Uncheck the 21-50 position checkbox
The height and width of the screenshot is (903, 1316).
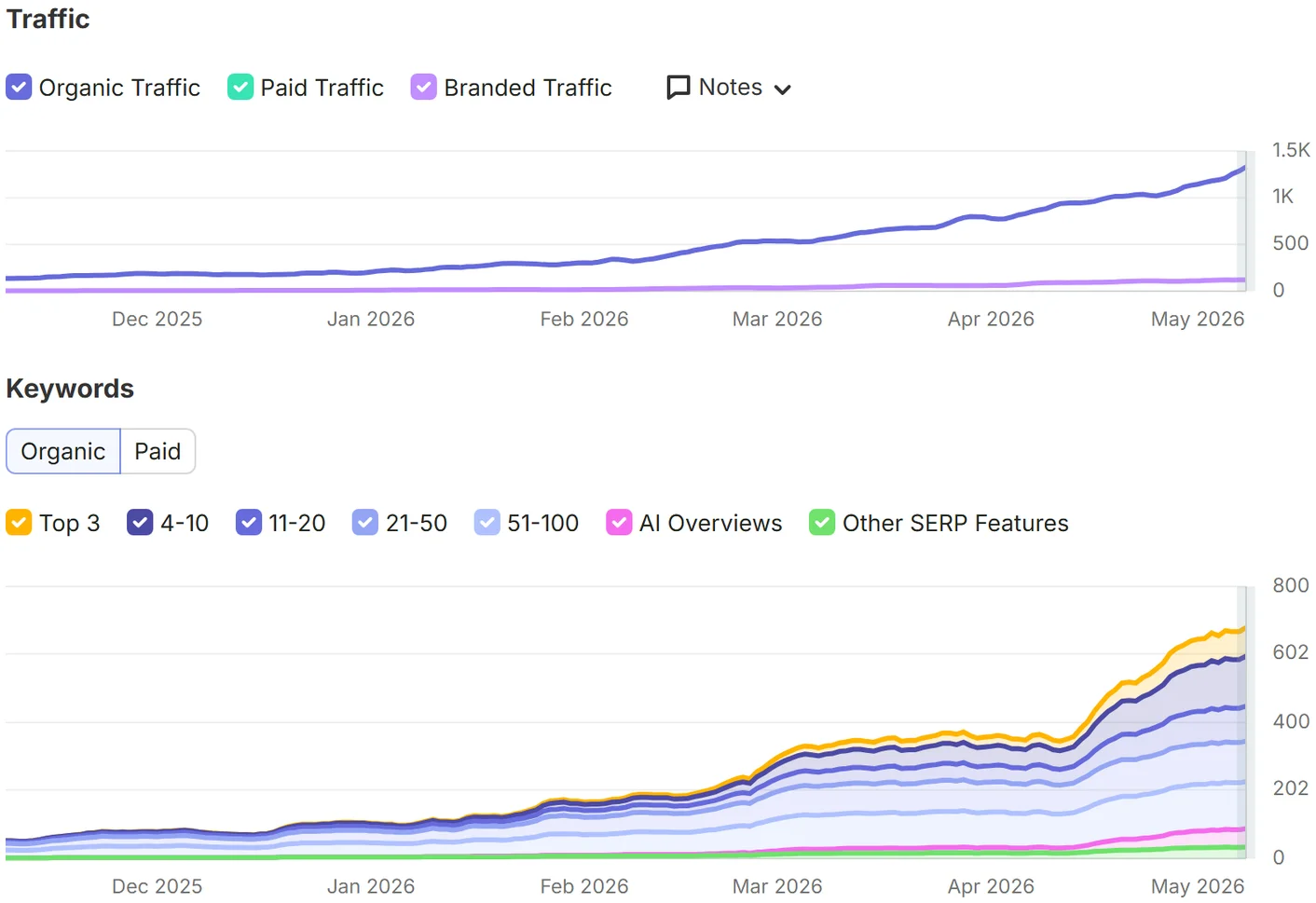point(365,523)
